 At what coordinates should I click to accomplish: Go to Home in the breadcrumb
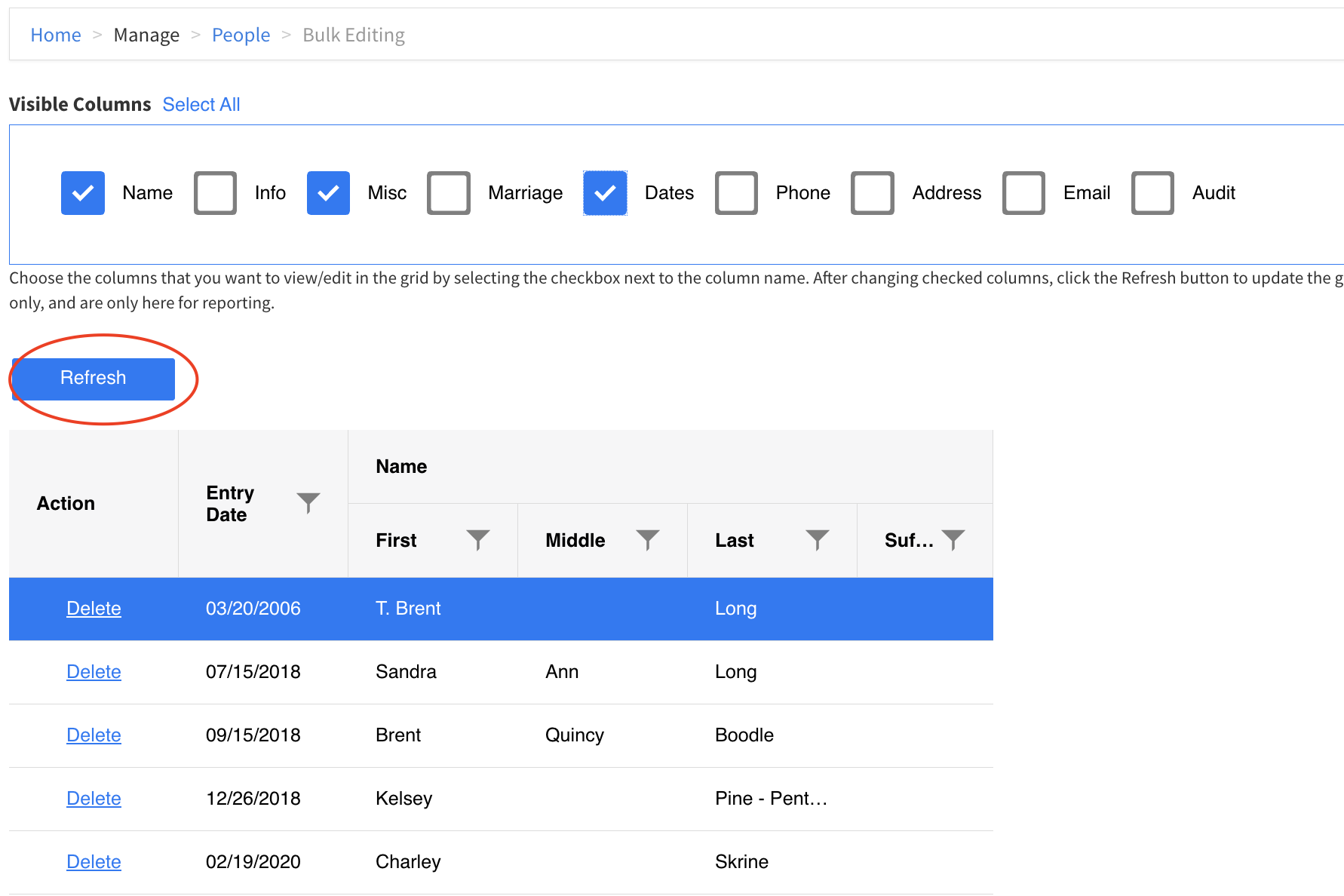coord(56,35)
